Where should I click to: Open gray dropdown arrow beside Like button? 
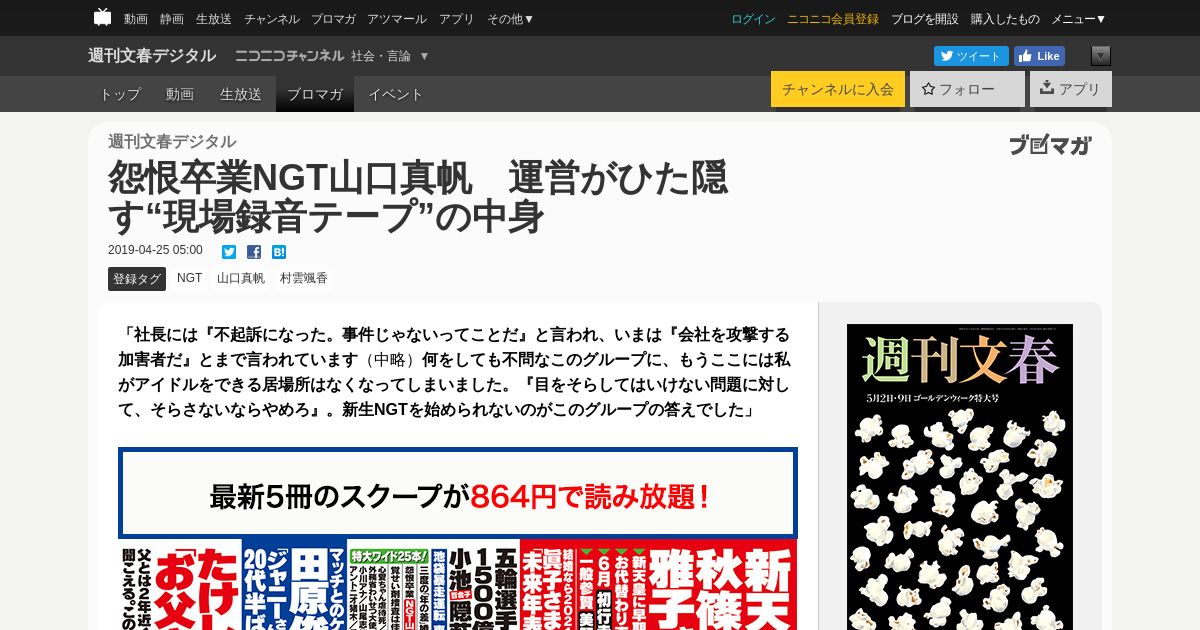(x=1101, y=56)
